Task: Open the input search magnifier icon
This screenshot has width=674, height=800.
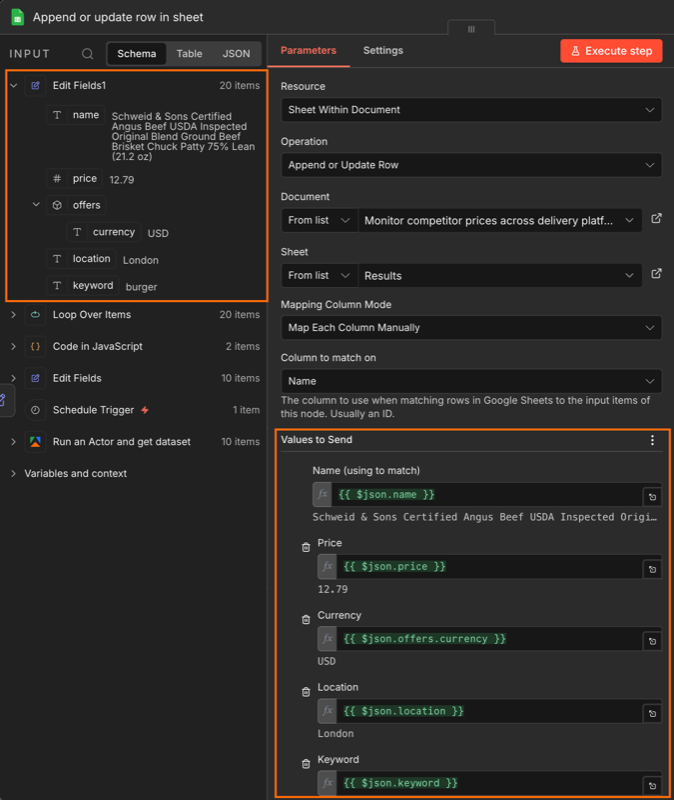Action: [x=88, y=54]
